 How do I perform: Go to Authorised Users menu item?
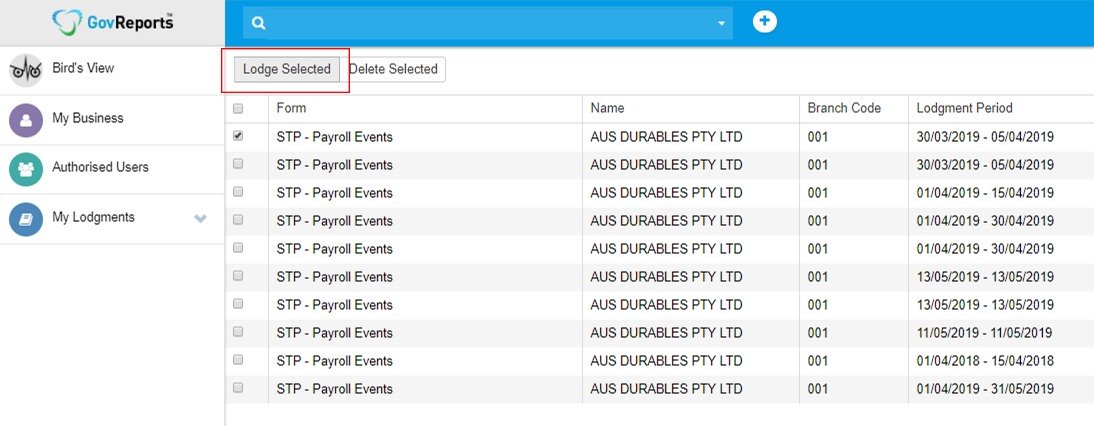(100, 167)
